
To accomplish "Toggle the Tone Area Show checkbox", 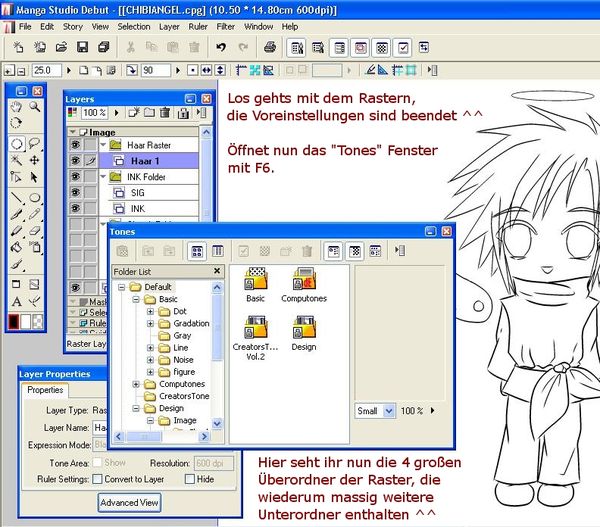I will coord(98,462).
